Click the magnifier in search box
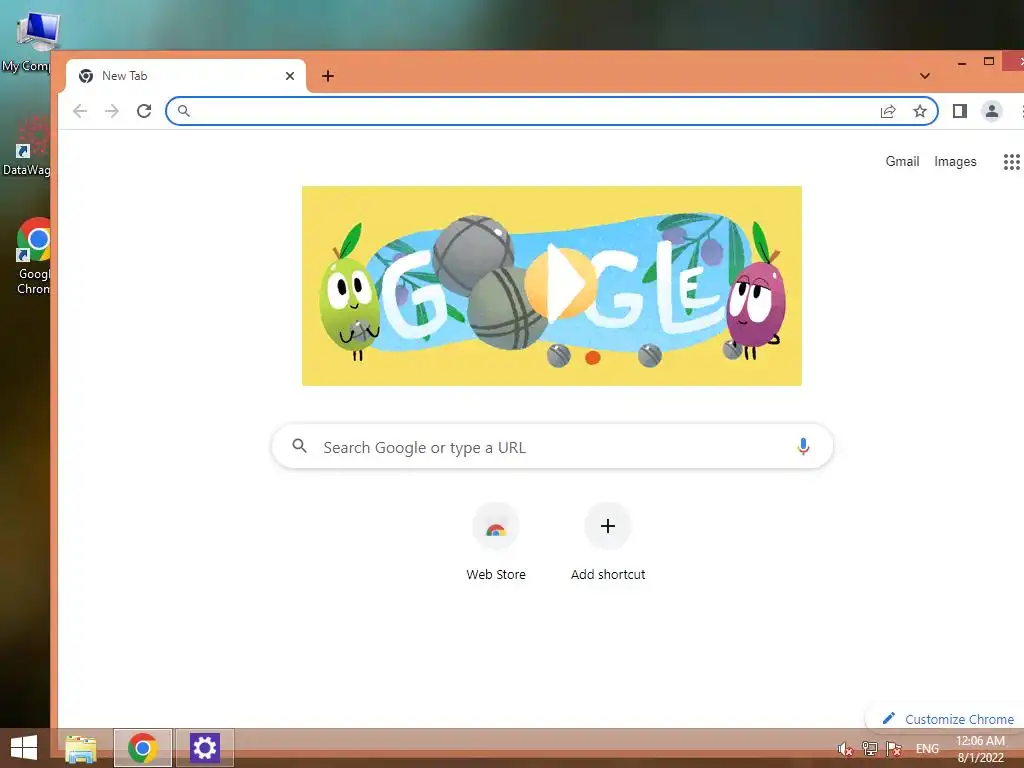This screenshot has height=768, width=1024. [x=299, y=446]
